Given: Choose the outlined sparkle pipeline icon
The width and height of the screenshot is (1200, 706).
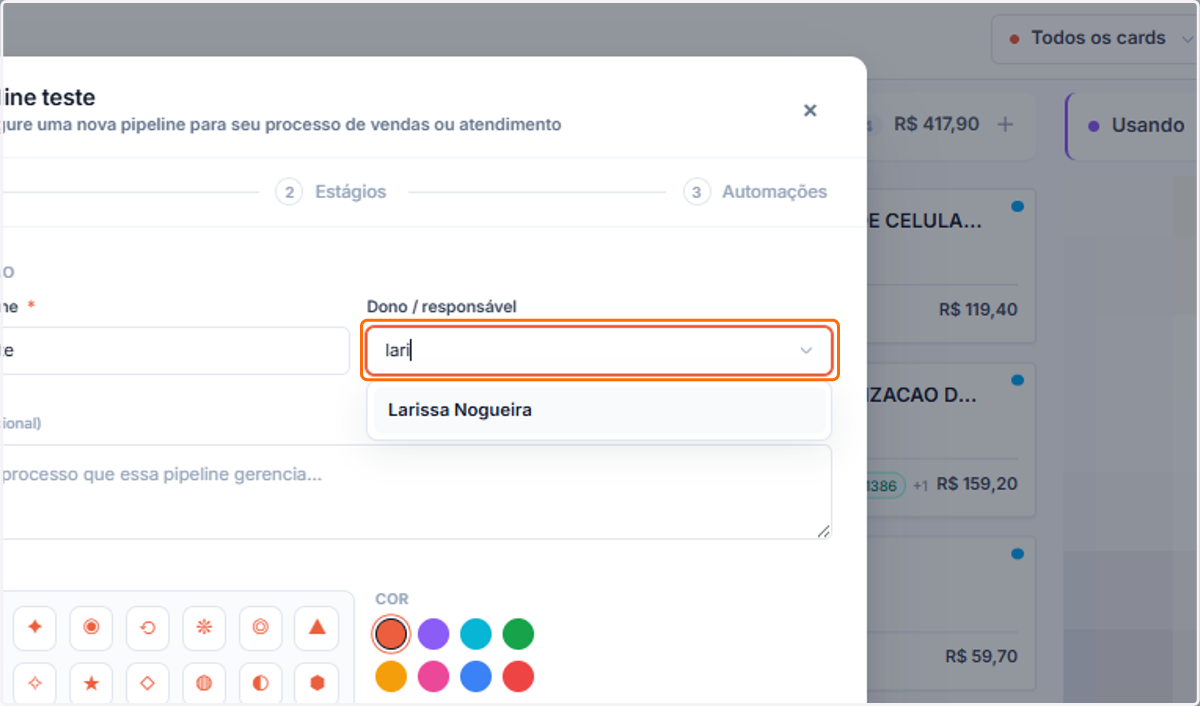Looking at the screenshot, I should 35,684.
